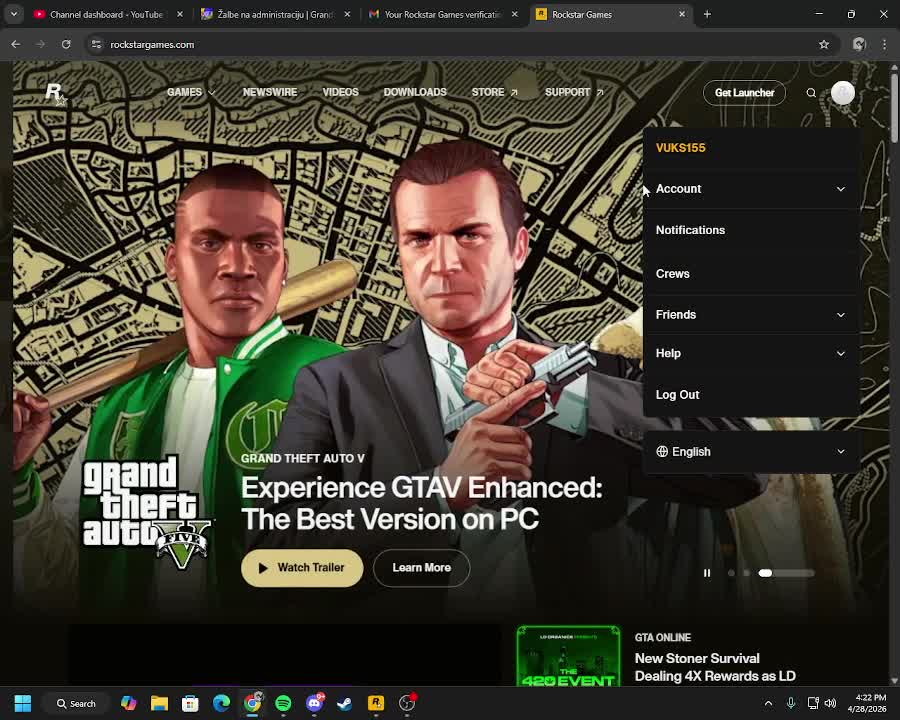
Task: Click the active carousel progress bar
Action: (786, 573)
